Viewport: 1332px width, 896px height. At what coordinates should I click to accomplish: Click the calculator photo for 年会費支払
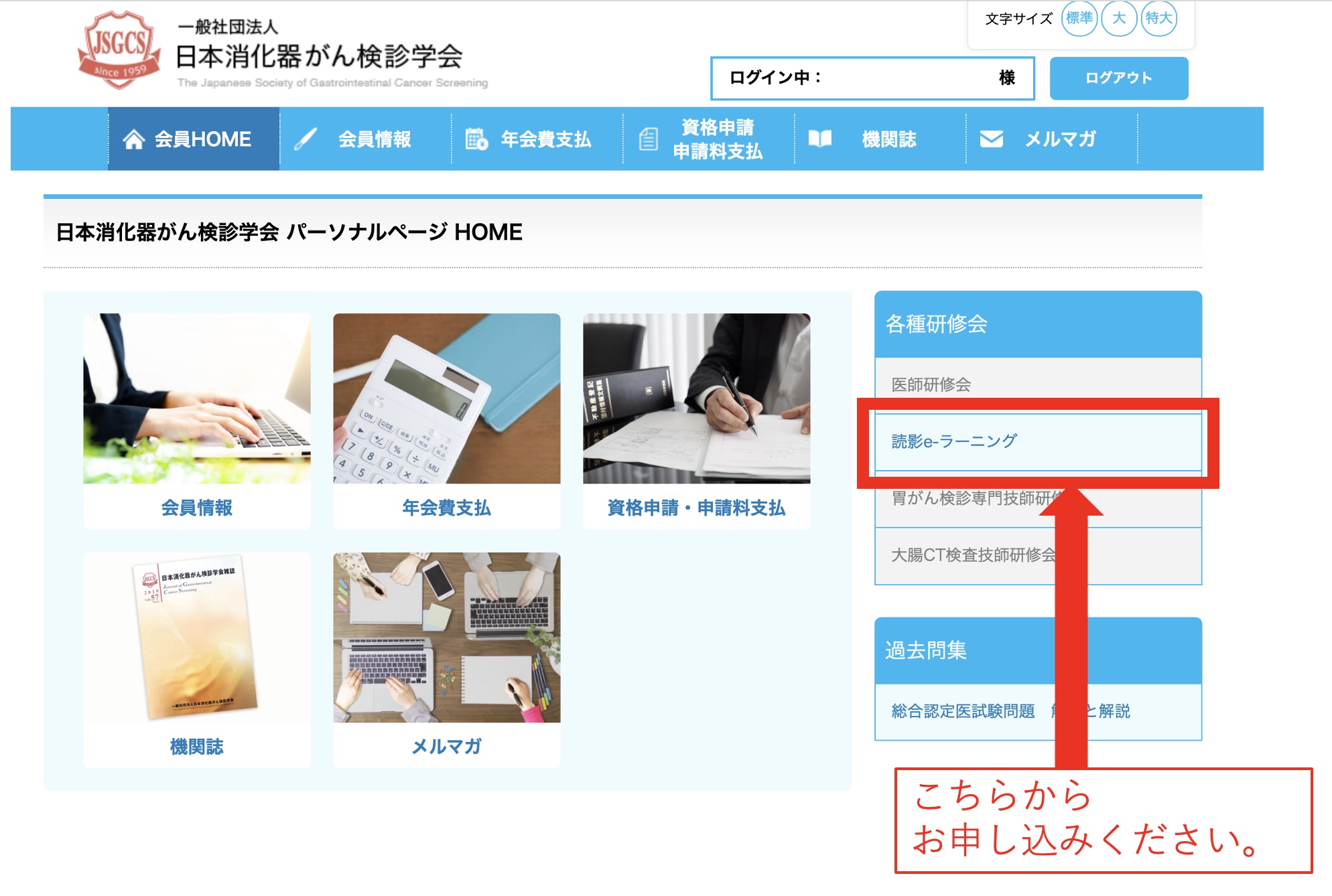tap(446, 398)
